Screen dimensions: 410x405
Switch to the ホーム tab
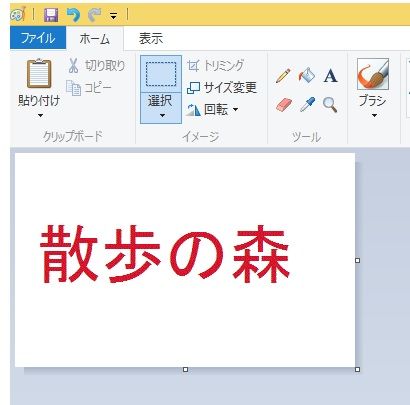point(95,39)
